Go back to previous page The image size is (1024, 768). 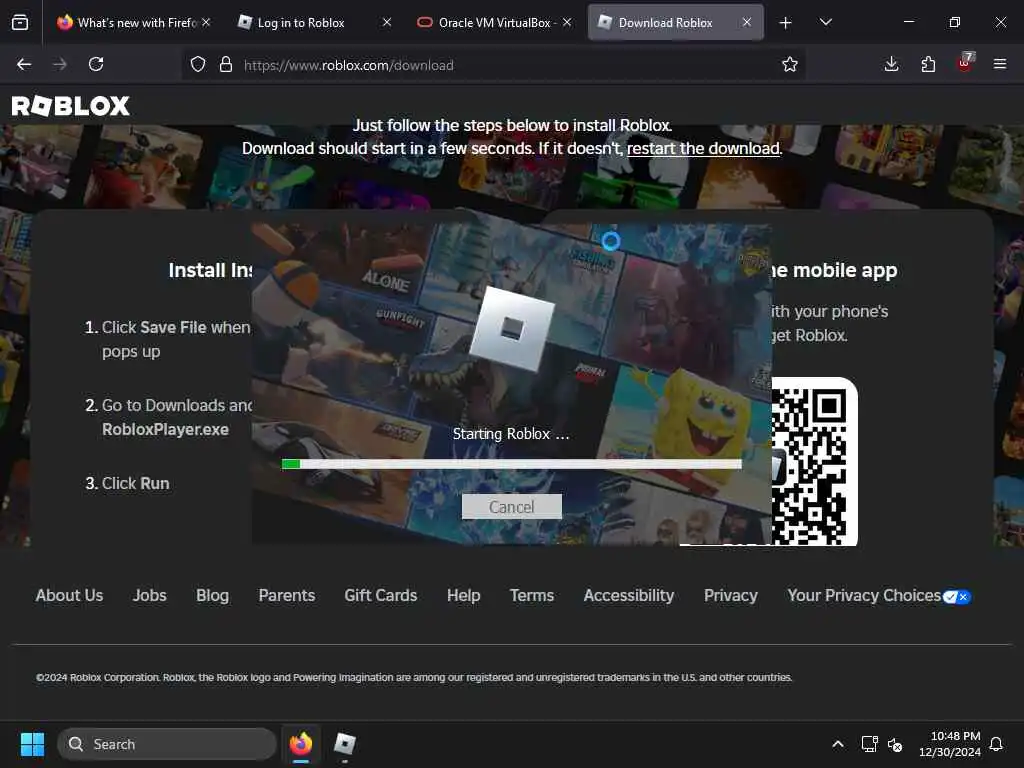24,64
